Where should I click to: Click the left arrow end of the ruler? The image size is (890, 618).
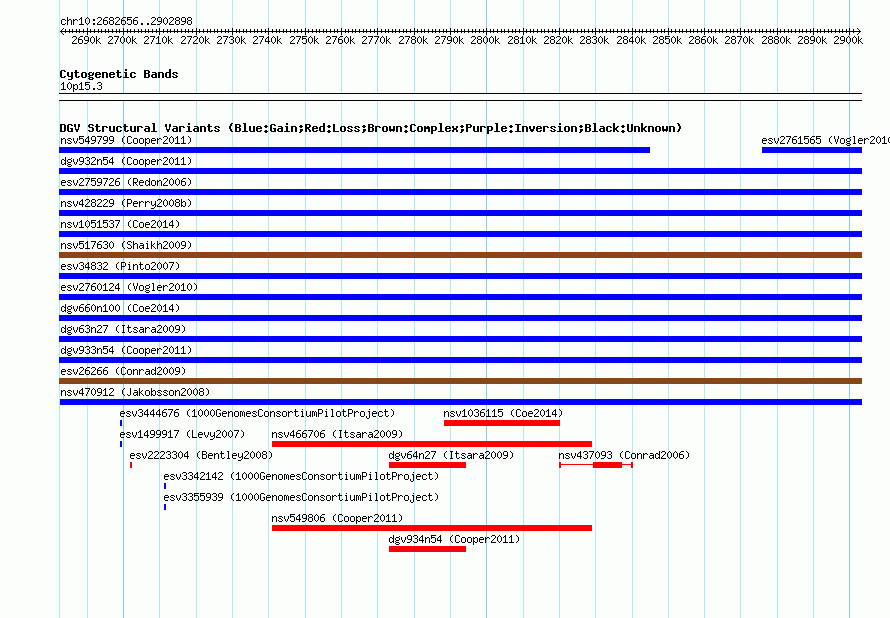[x=62, y=31]
